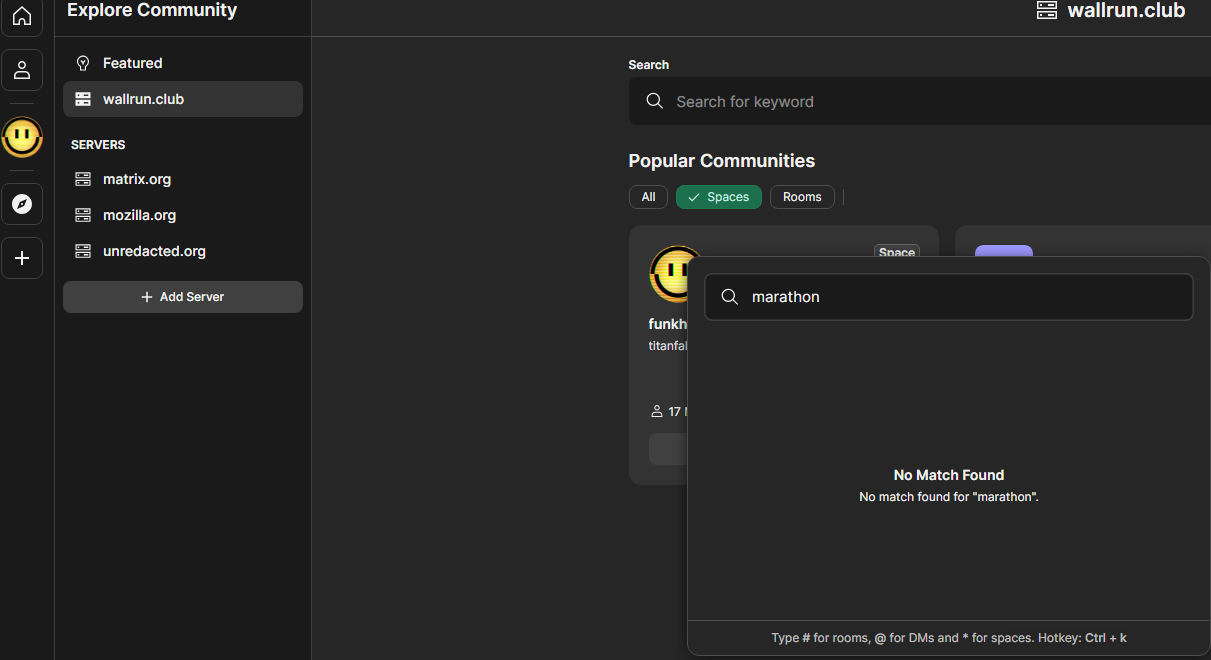Click the Space badge on community card

[x=897, y=252]
